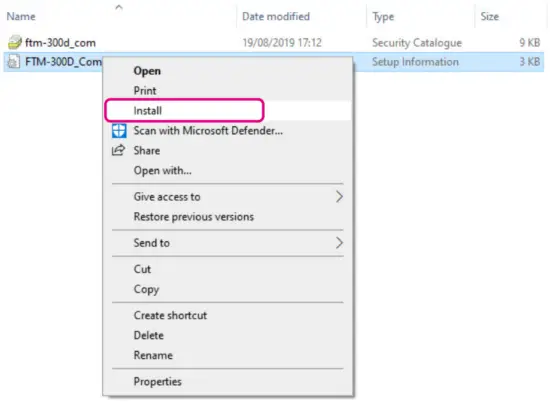Sort by the Date modified column header
550x402 pixels.
(276, 16)
